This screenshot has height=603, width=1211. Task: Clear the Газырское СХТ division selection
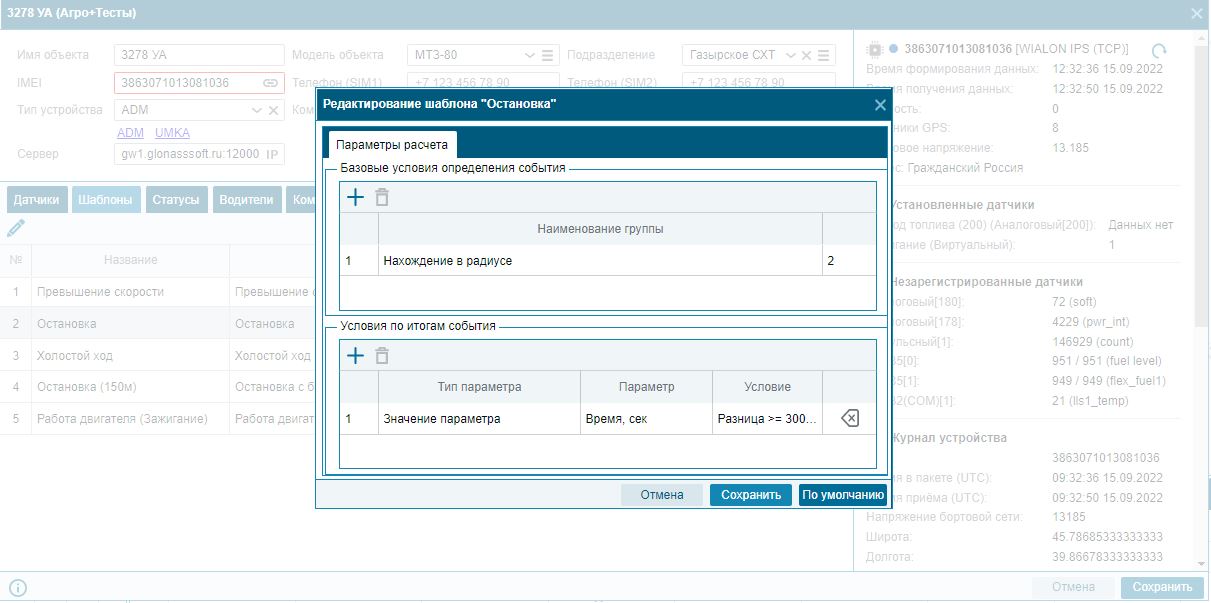tap(806, 55)
